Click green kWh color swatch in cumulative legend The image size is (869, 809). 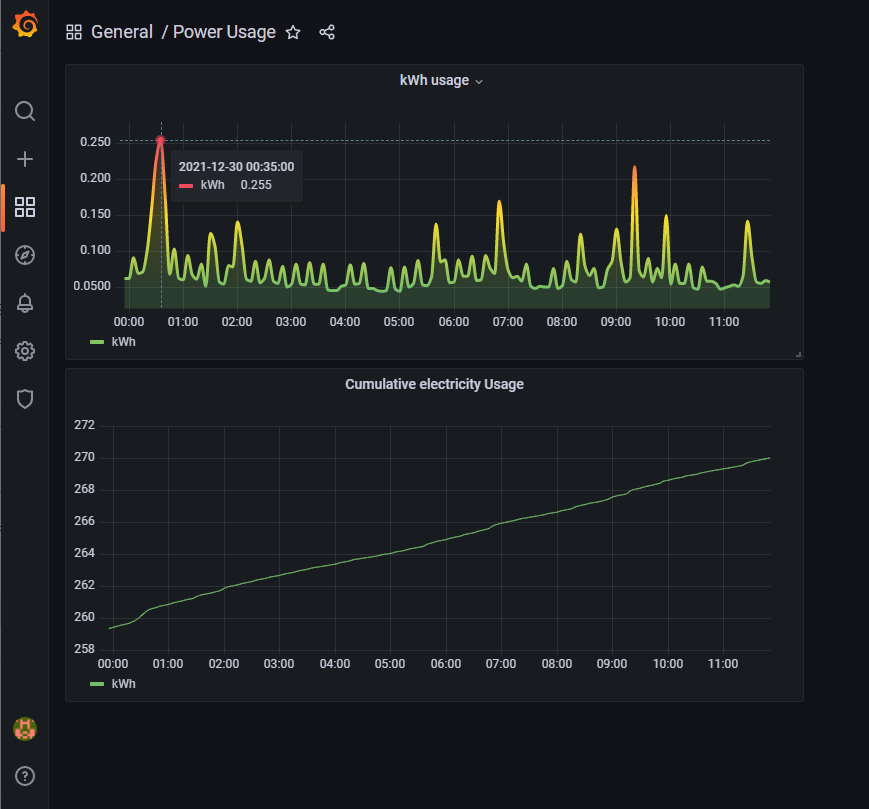tap(97, 684)
